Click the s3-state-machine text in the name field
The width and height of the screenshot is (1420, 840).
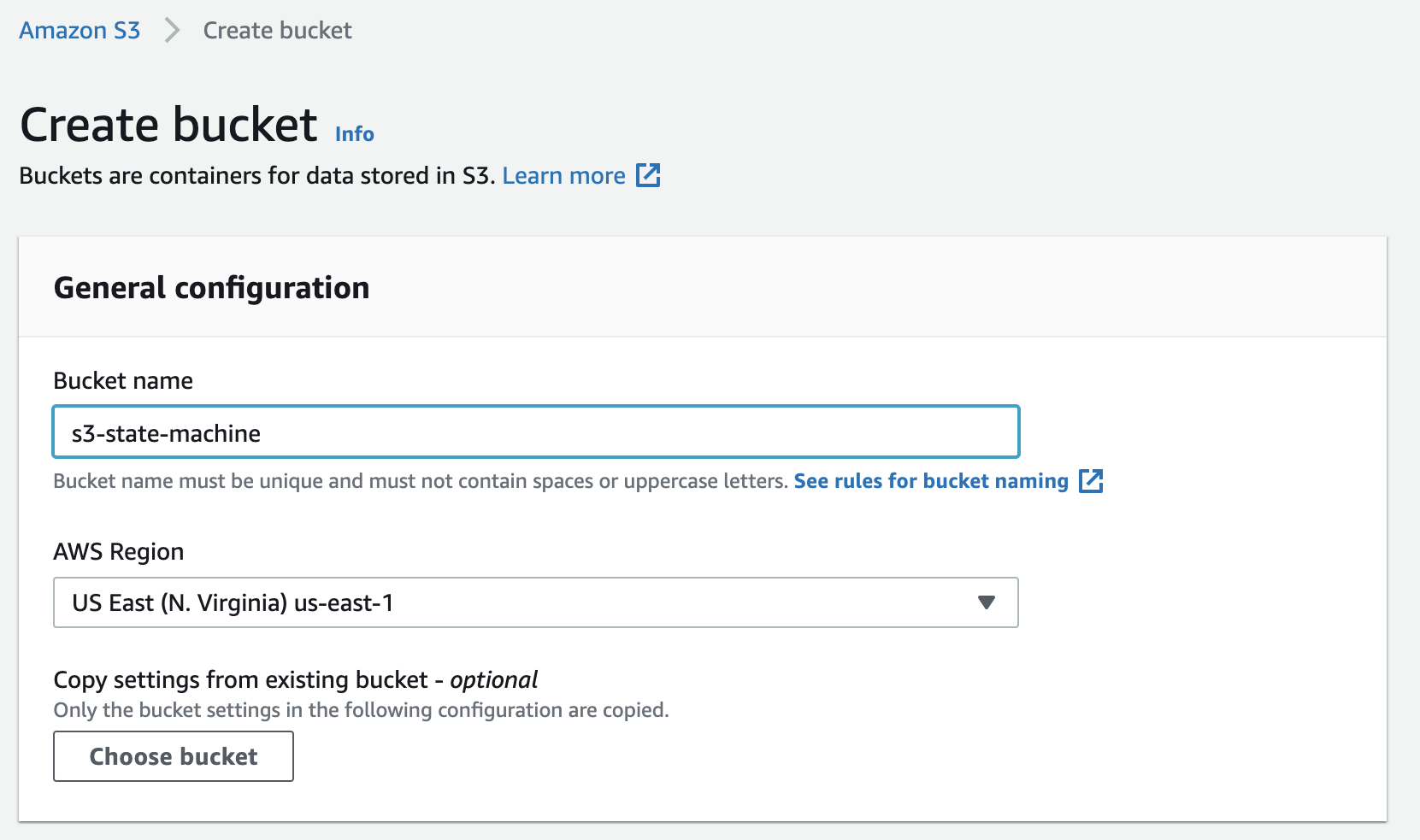pos(163,433)
